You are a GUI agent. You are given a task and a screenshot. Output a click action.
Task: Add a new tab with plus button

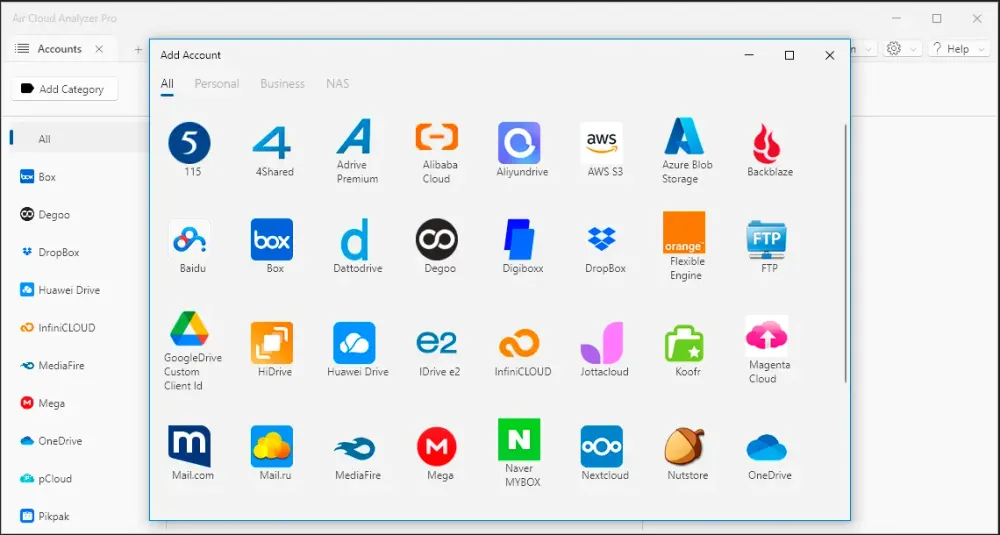(x=138, y=49)
